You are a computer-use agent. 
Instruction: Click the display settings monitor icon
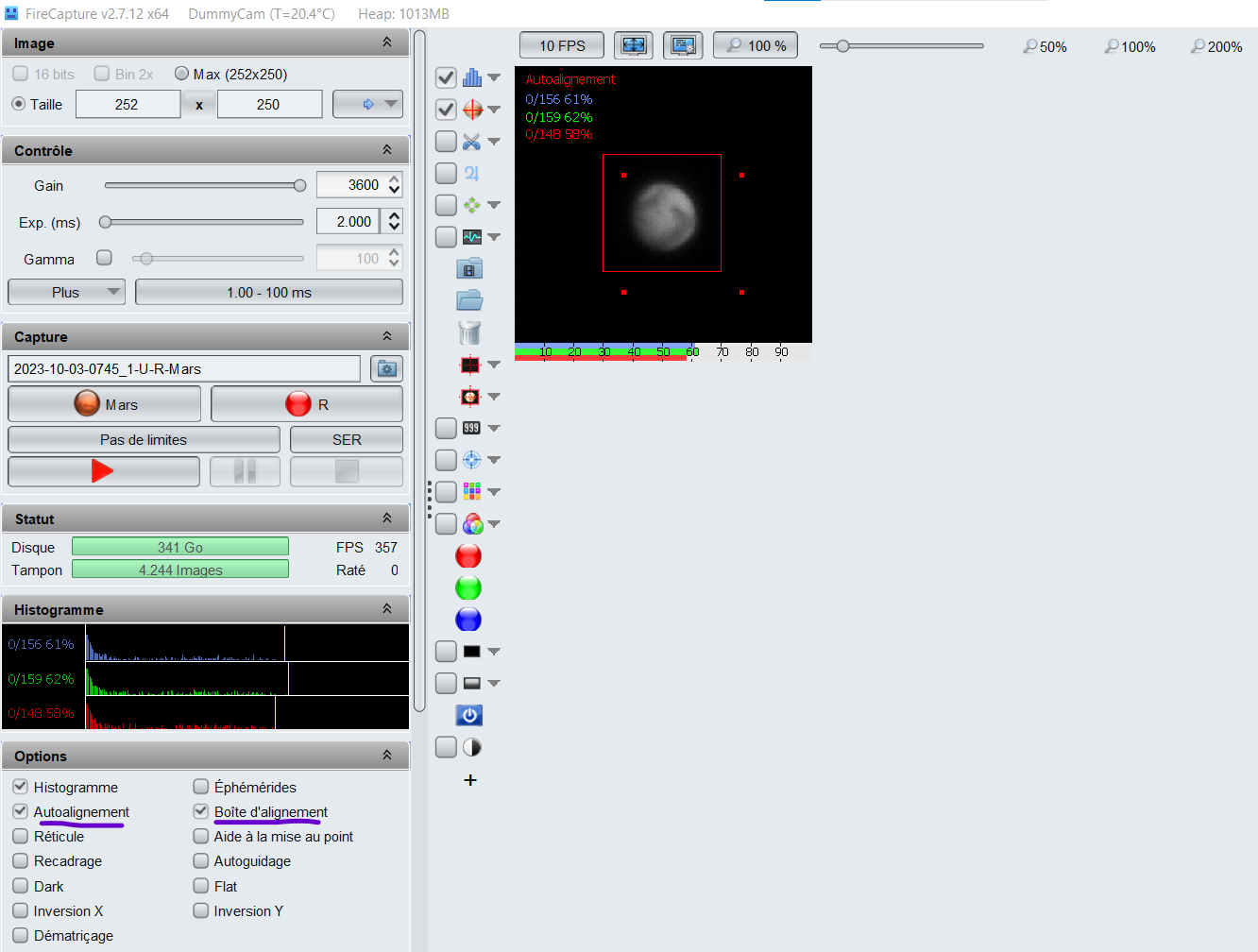tap(683, 45)
